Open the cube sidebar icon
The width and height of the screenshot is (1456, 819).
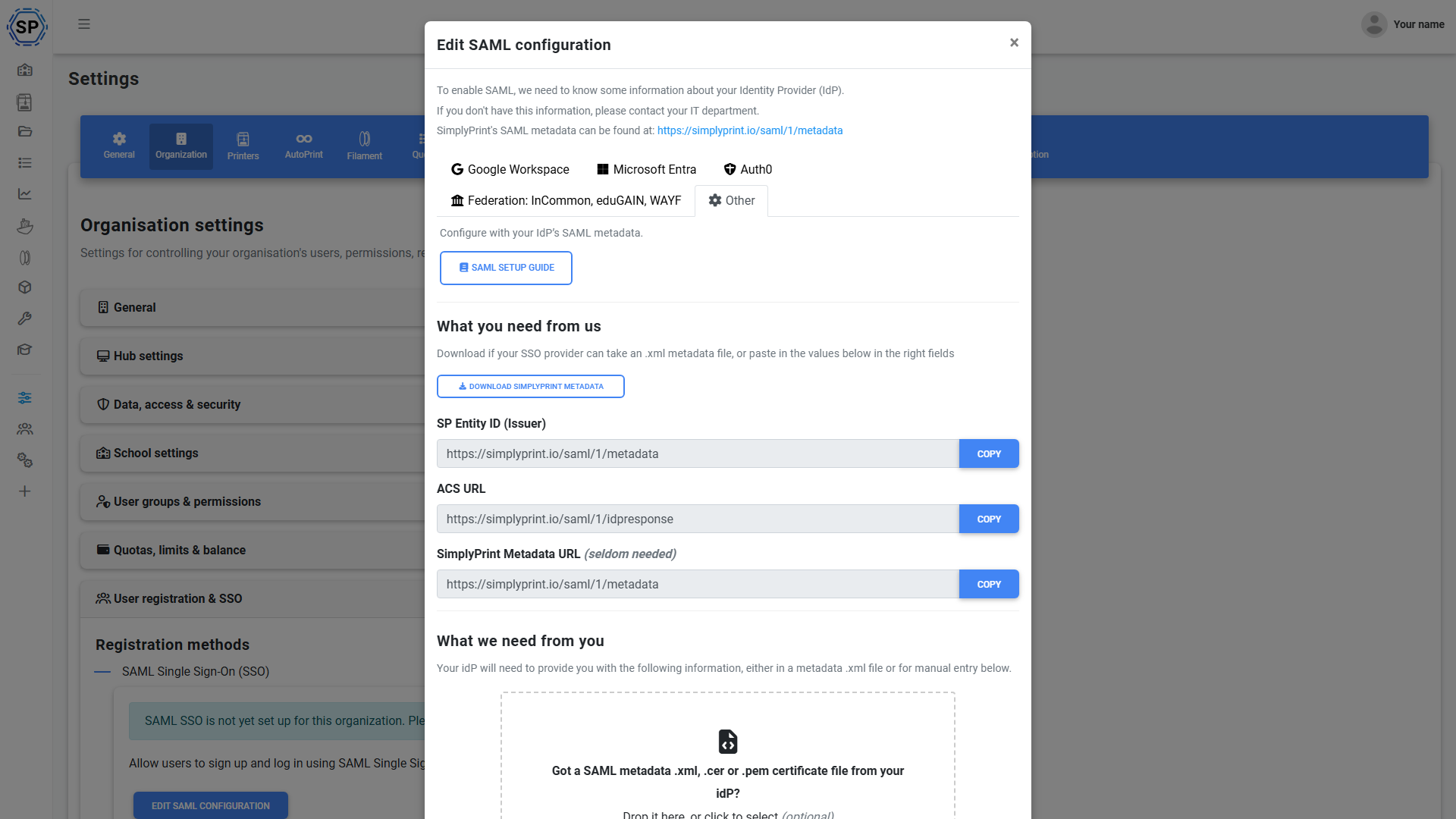25,287
